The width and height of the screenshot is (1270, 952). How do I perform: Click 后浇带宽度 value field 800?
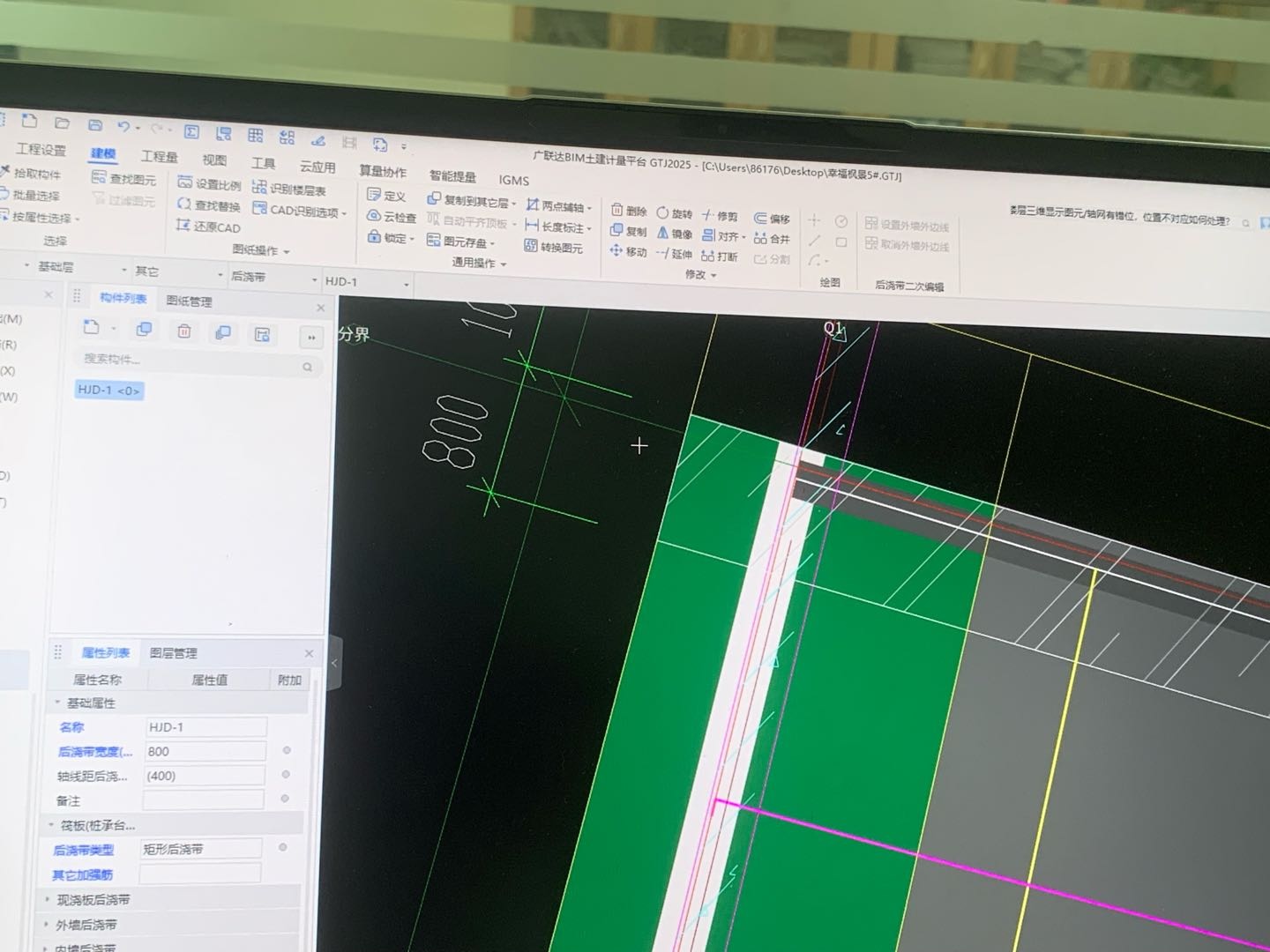[x=206, y=751]
